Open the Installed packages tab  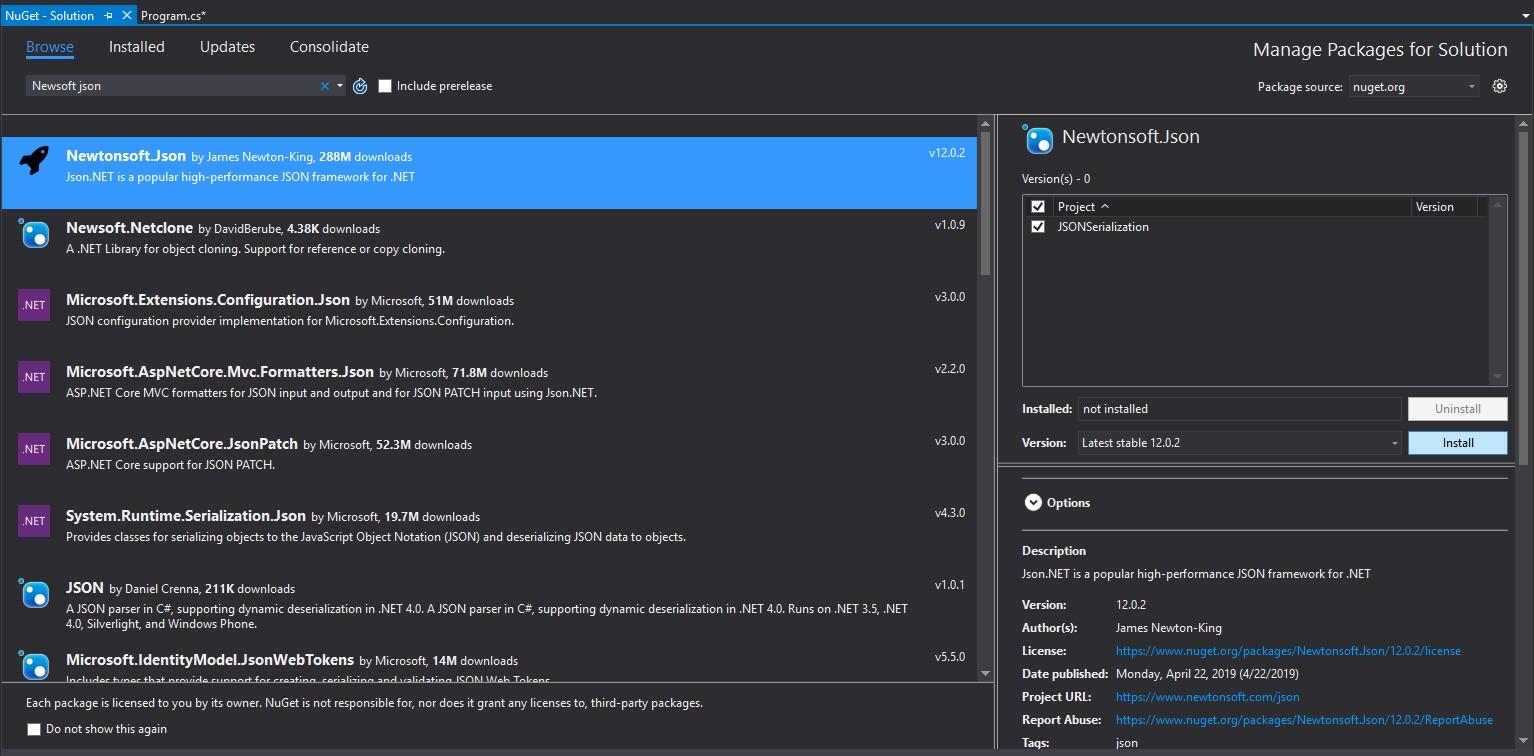pyautogui.click(x=136, y=46)
